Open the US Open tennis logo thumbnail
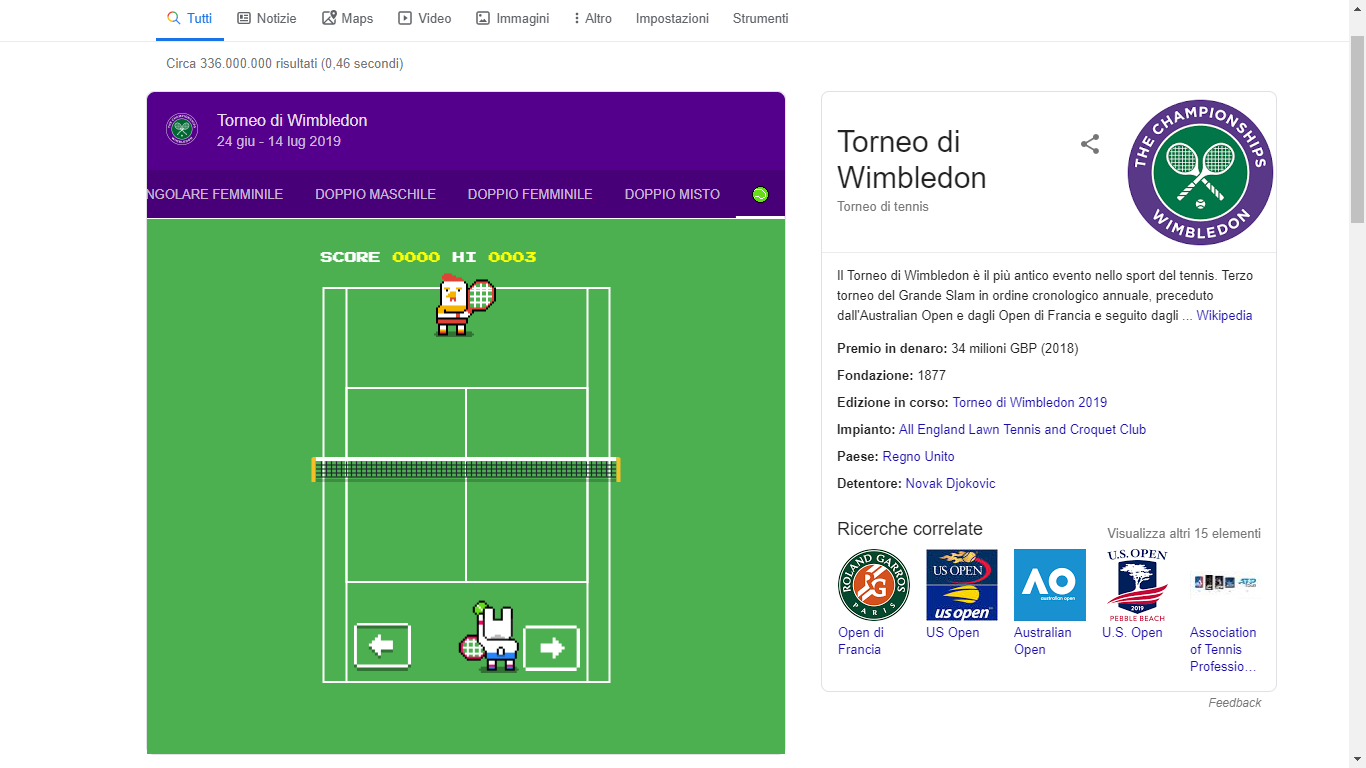Viewport: 1366px width, 768px height. 962,585
